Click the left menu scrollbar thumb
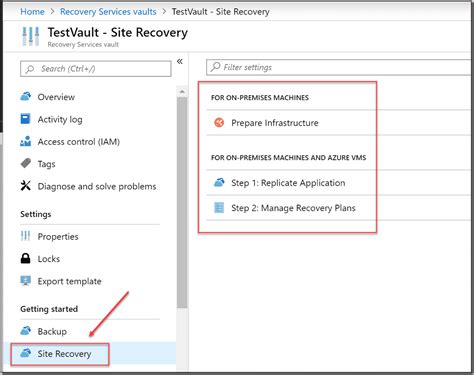Image resolution: width=474 pixels, height=375 pixels. coord(182,202)
